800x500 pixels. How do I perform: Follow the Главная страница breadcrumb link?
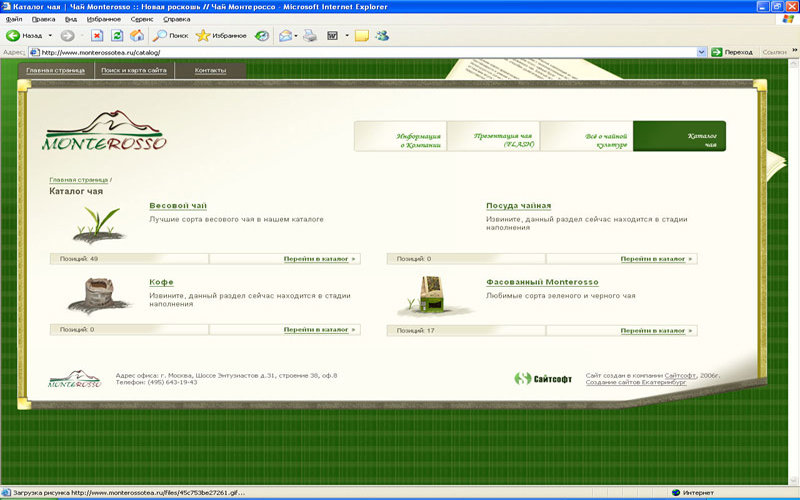click(79, 180)
